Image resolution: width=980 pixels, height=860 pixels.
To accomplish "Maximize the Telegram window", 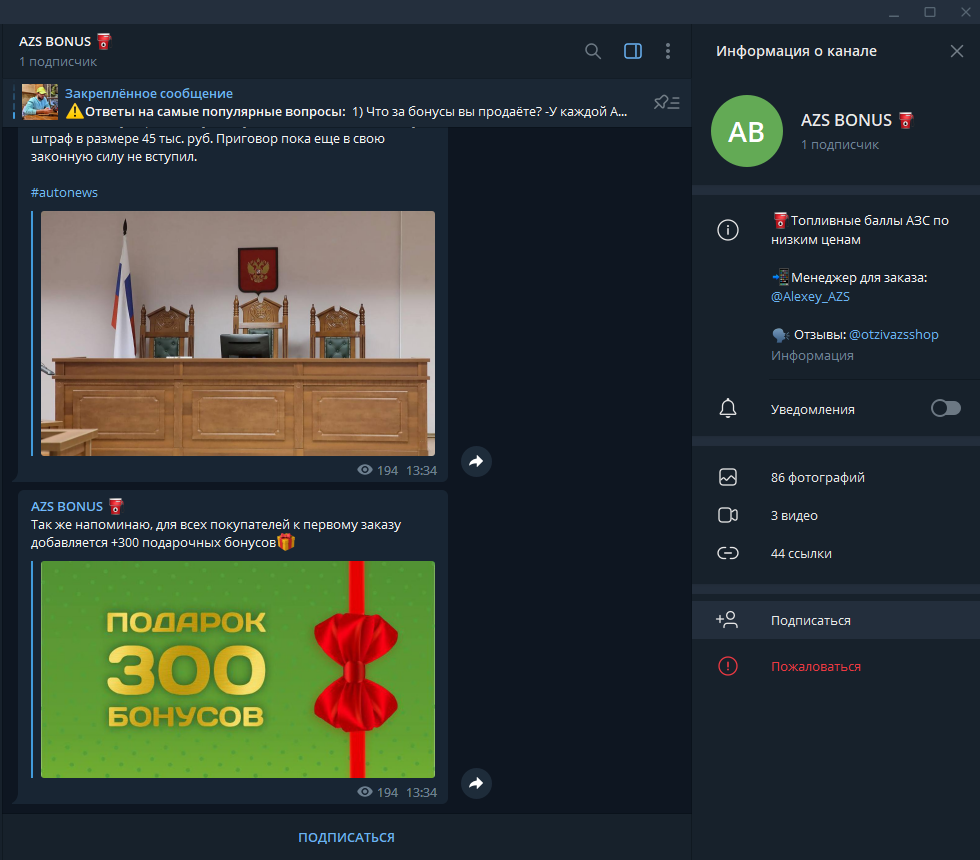I will tap(929, 12).
